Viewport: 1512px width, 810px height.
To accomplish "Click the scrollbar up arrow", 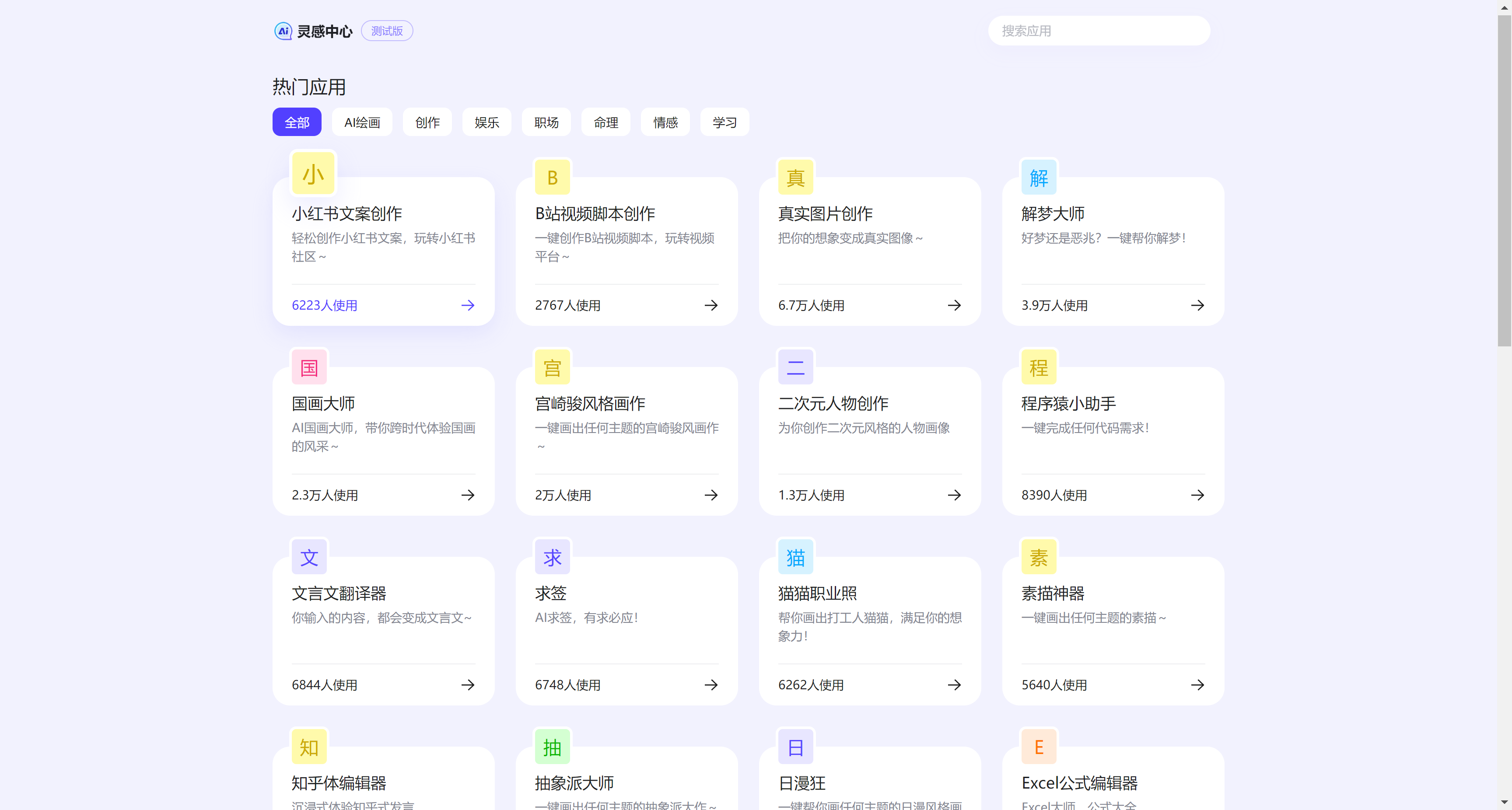I will (x=1504, y=7).
